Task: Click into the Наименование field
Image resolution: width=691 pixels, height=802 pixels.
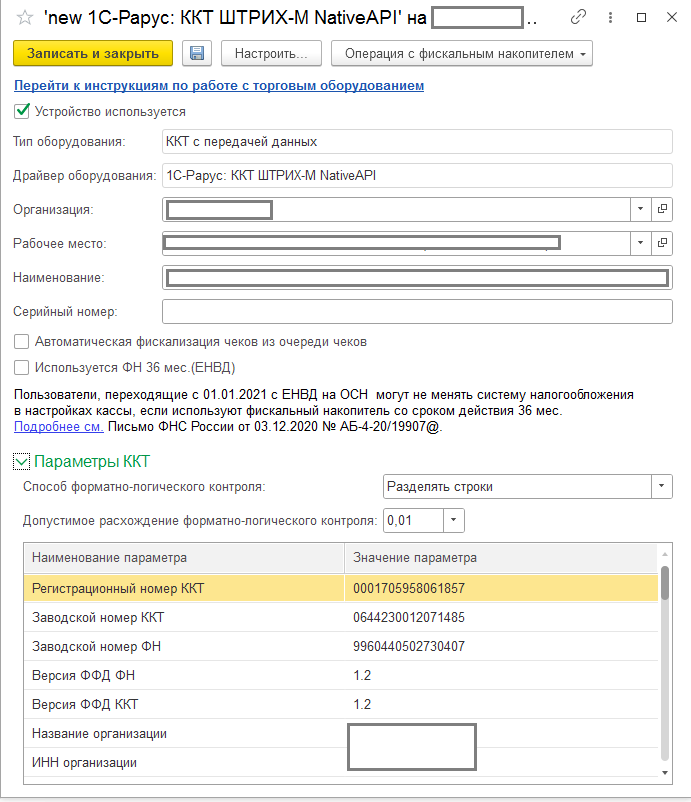Action: click(x=417, y=278)
